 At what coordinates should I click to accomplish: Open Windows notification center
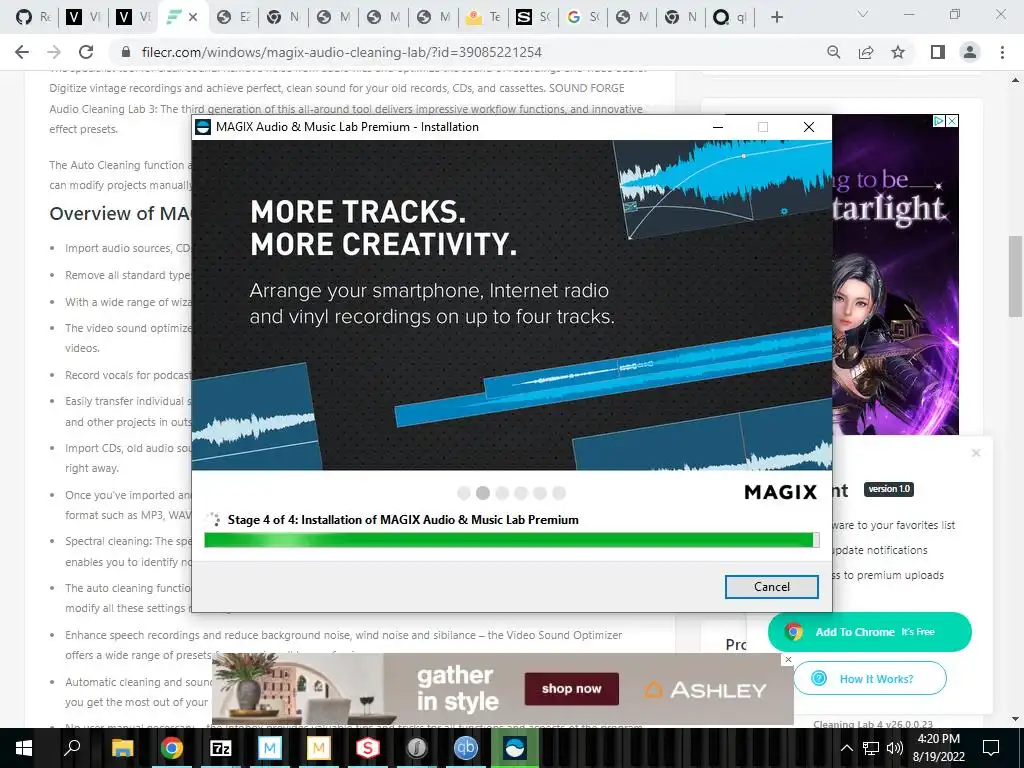991,748
